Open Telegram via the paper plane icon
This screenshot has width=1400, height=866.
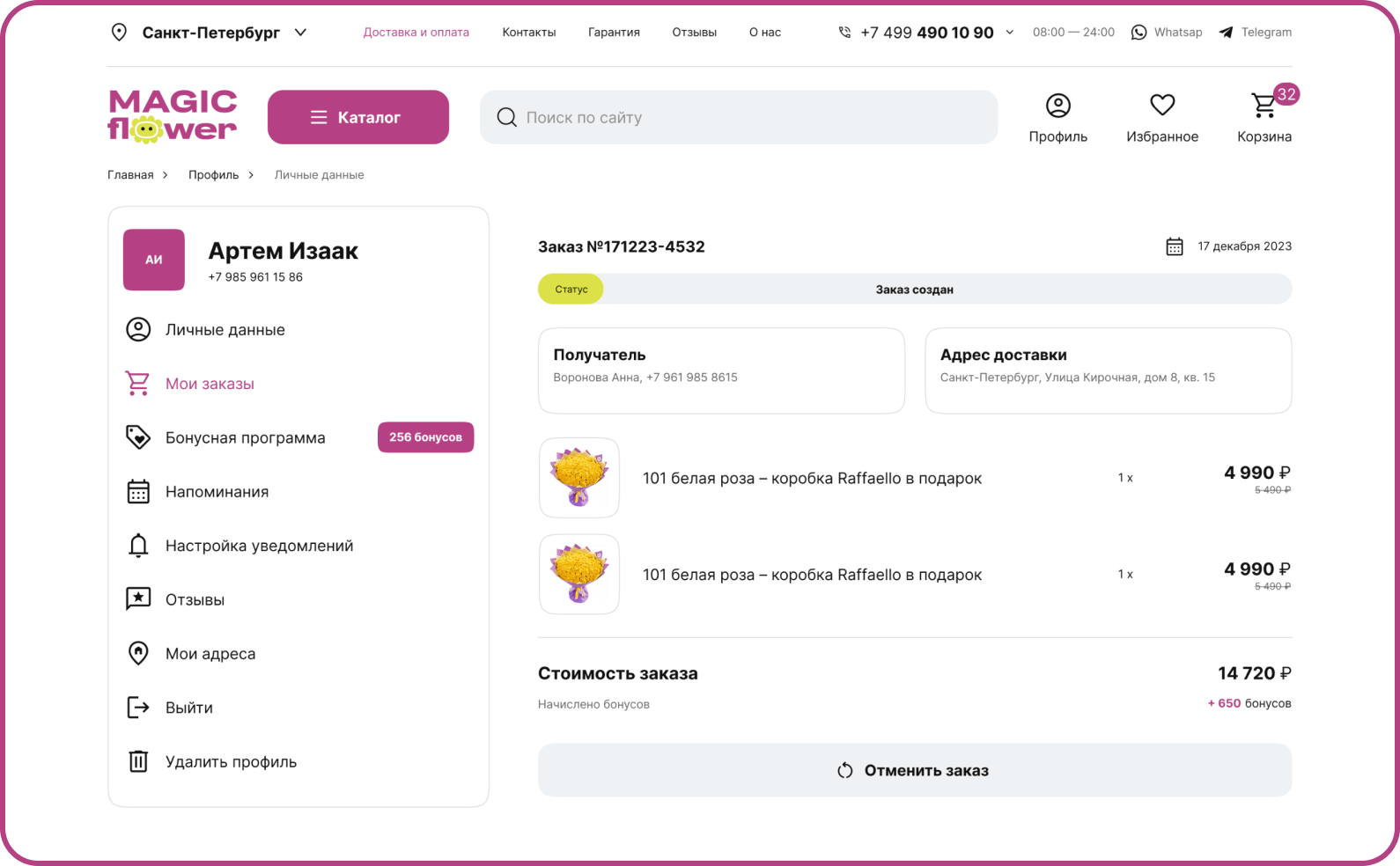(1226, 33)
